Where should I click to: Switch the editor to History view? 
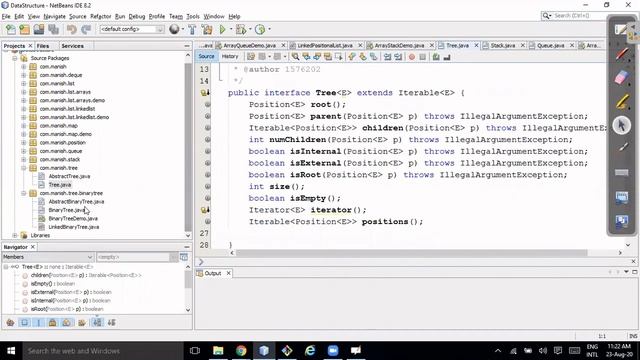tap(230, 57)
